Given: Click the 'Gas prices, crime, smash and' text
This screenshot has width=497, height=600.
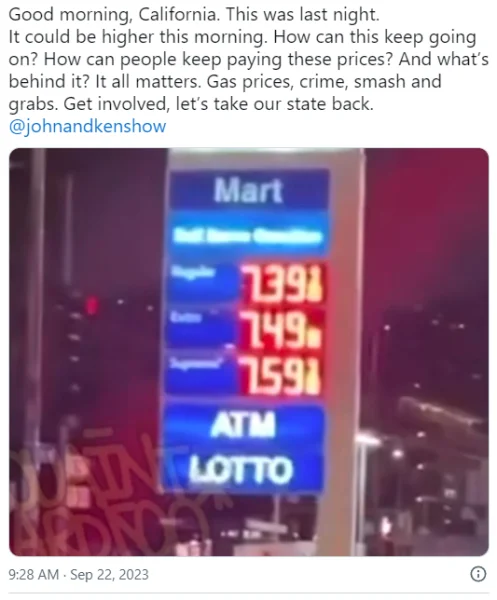Looking at the screenshot, I should click(x=324, y=82).
